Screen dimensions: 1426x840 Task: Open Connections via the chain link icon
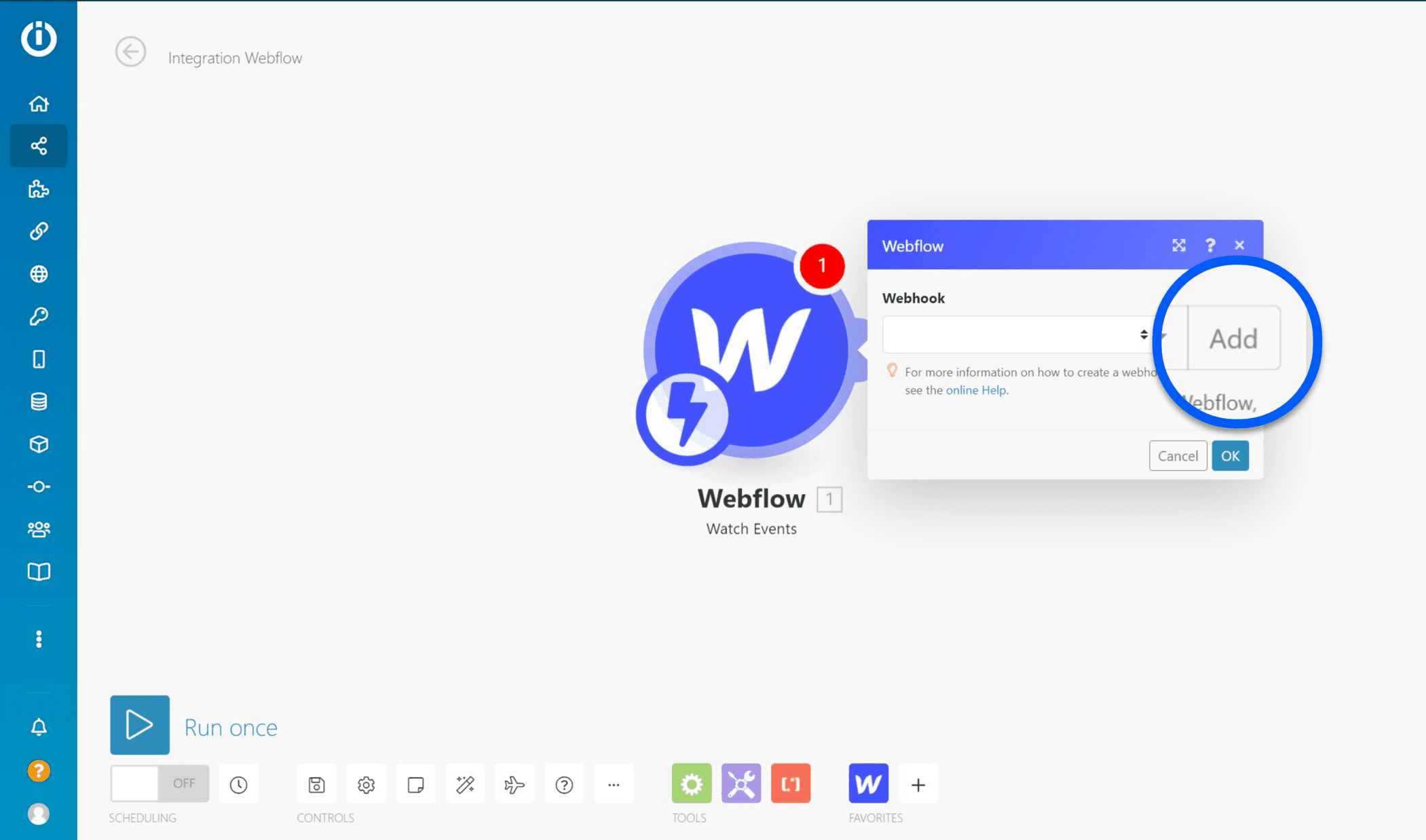(x=39, y=231)
